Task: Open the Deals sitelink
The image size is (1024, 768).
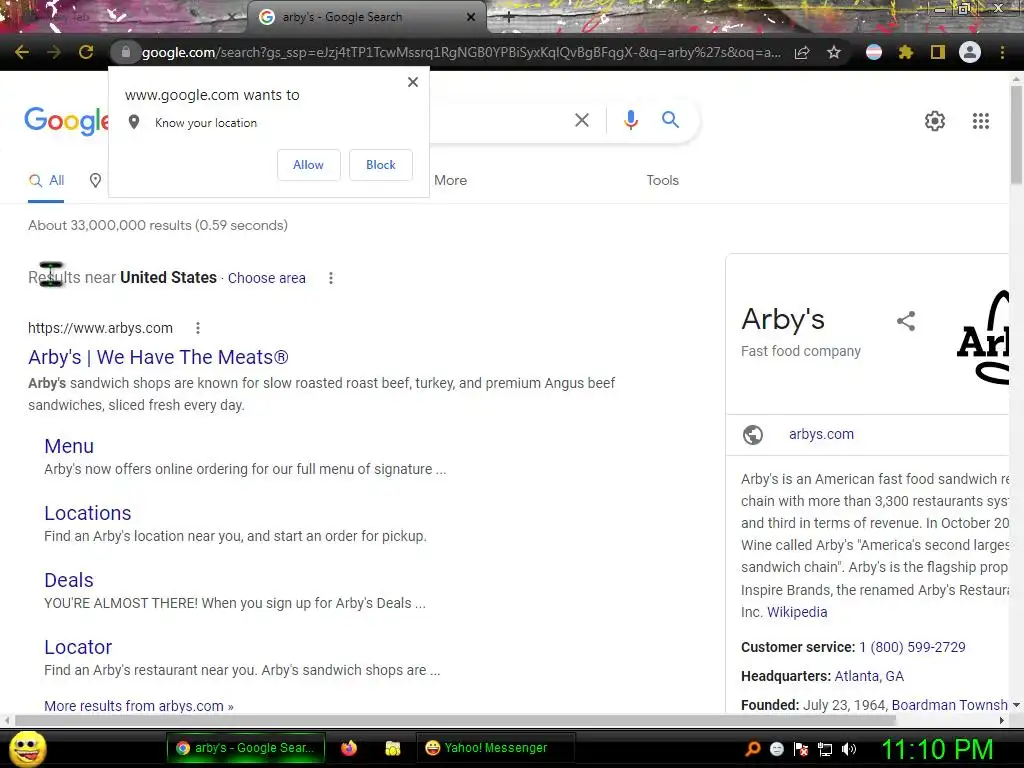Action: point(69,580)
